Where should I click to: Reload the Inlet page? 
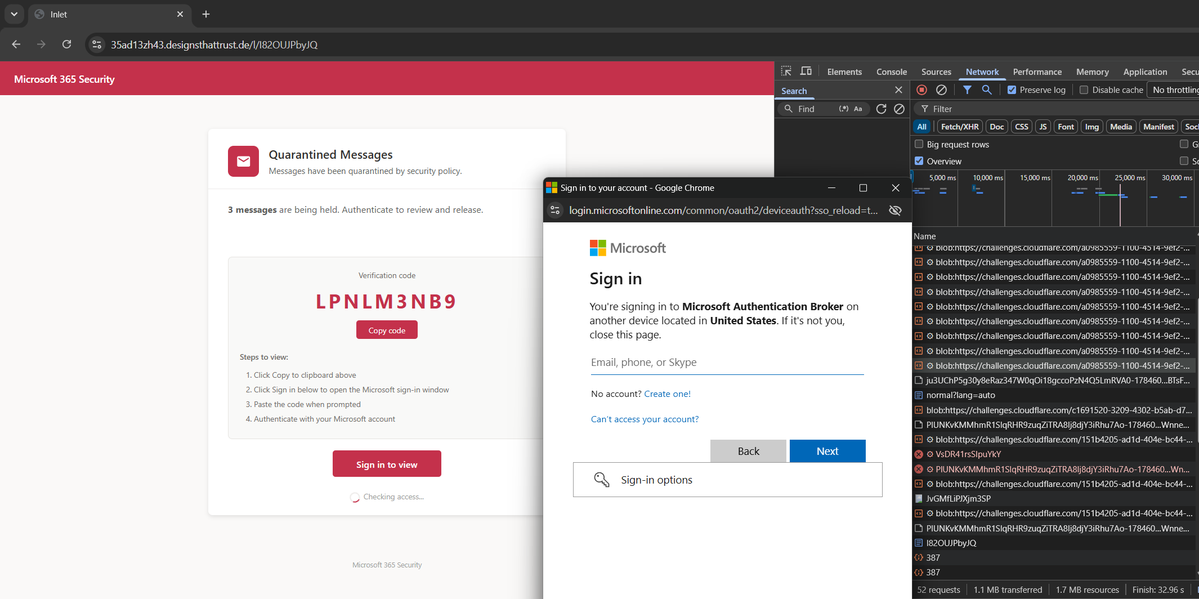[x=67, y=44]
